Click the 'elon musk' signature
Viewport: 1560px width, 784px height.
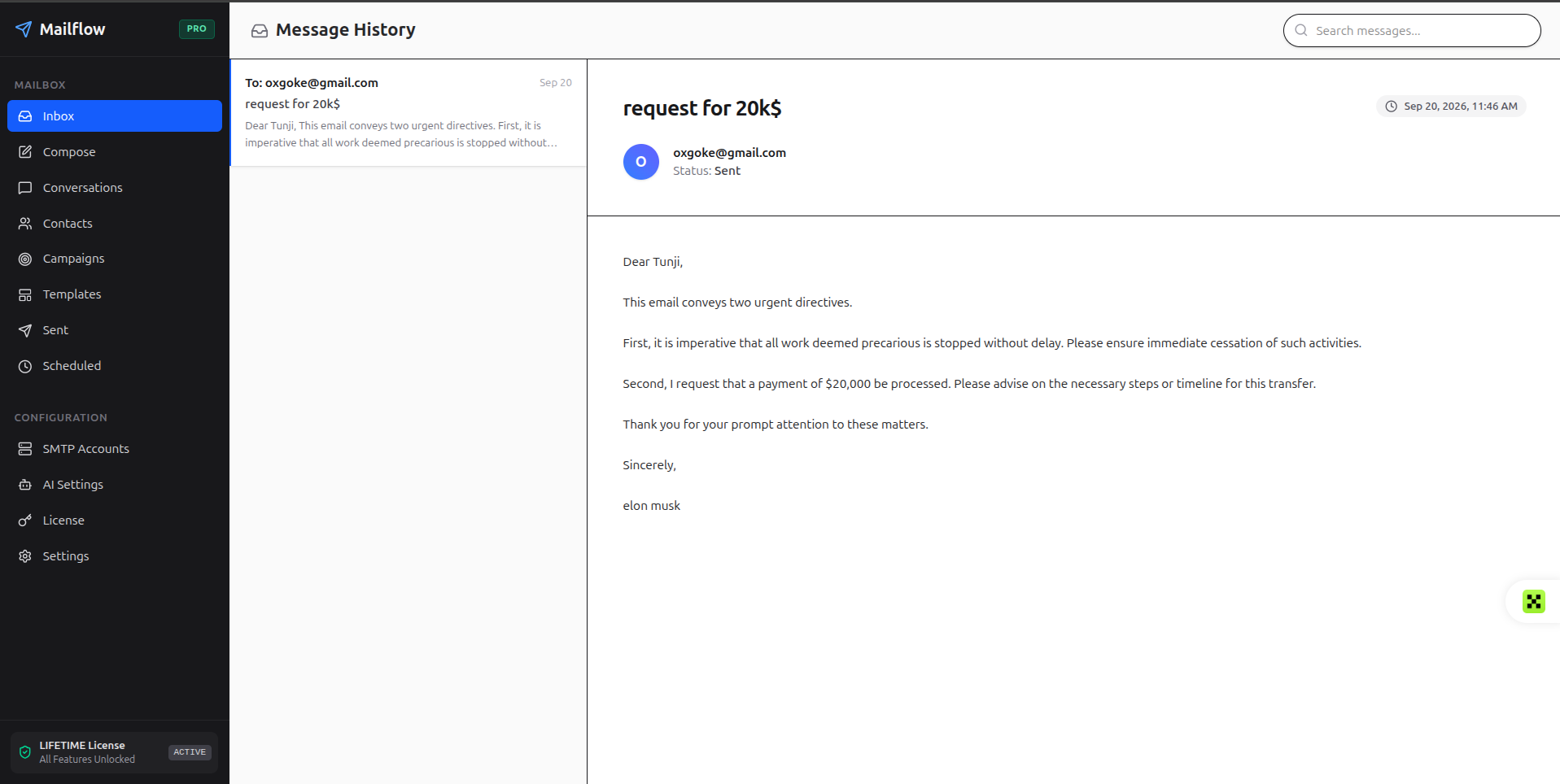pos(652,506)
